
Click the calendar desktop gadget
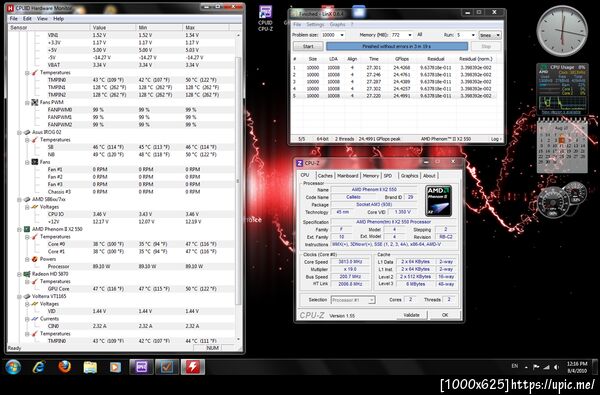point(562,145)
